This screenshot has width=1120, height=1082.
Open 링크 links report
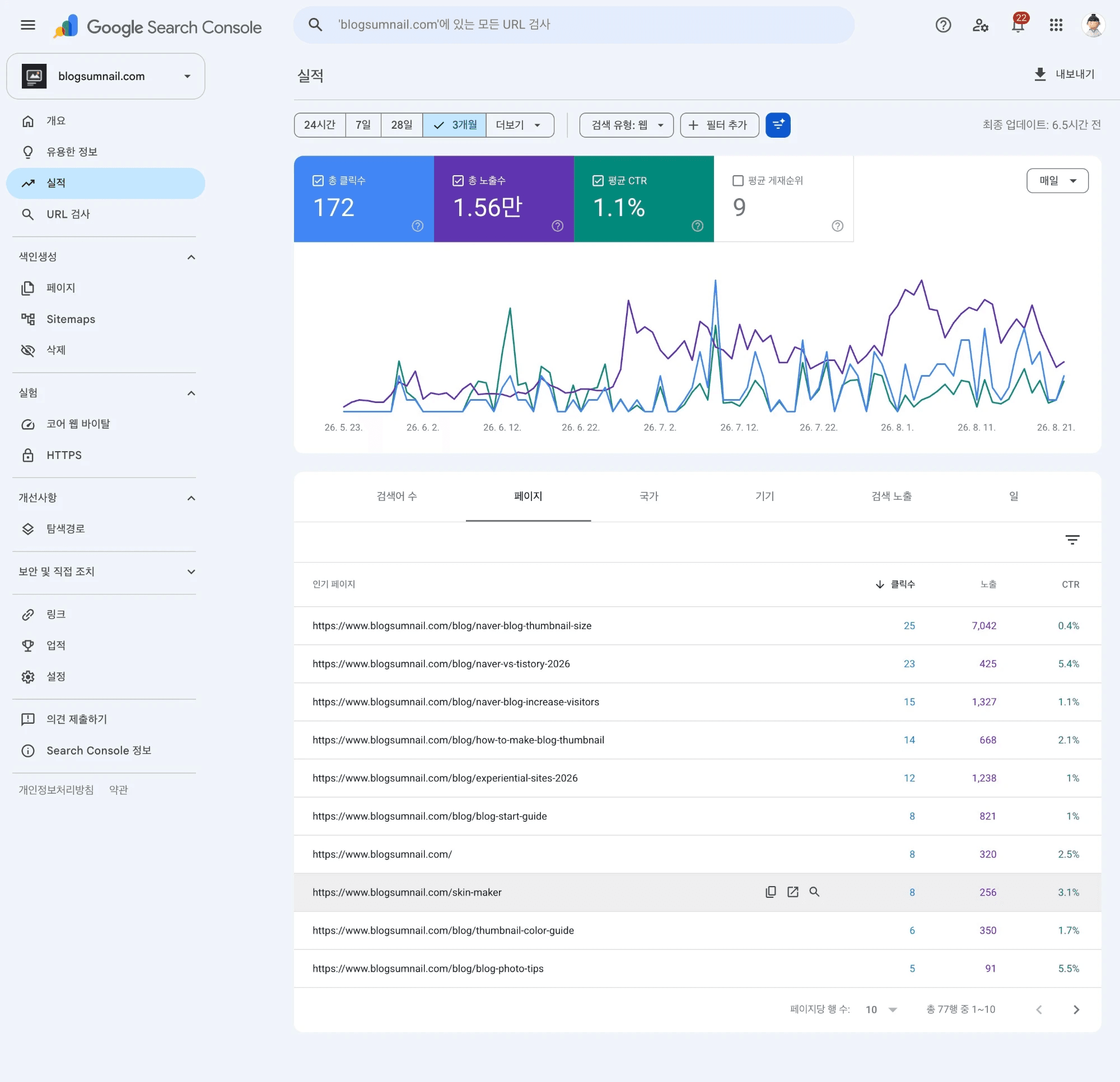[x=105, y=614]
